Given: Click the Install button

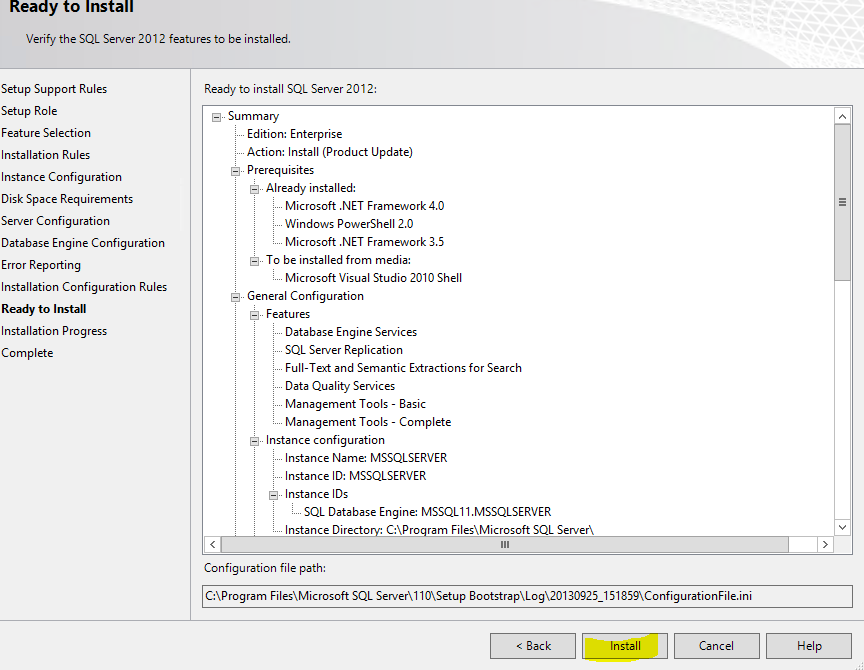Looking at the screenshot, I should click(624, 646).
